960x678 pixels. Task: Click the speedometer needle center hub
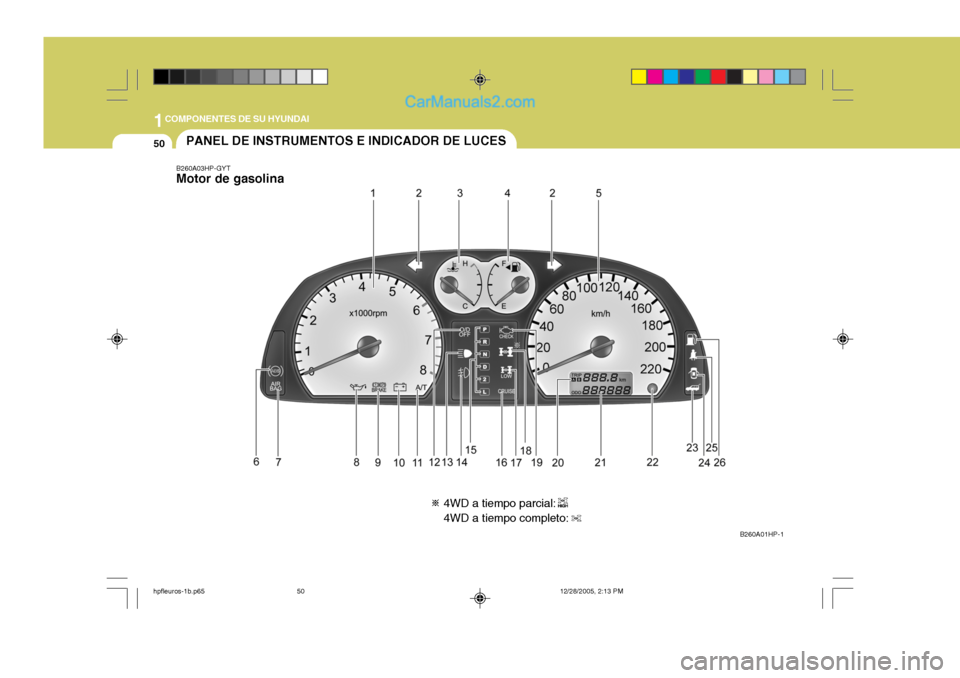[x=602, y=347]
